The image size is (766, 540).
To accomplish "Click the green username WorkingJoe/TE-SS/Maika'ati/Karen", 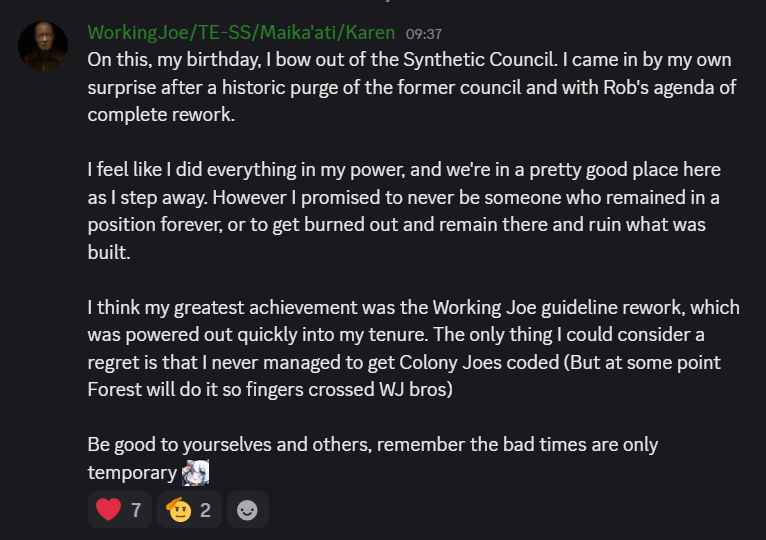I will click(241, 33).
